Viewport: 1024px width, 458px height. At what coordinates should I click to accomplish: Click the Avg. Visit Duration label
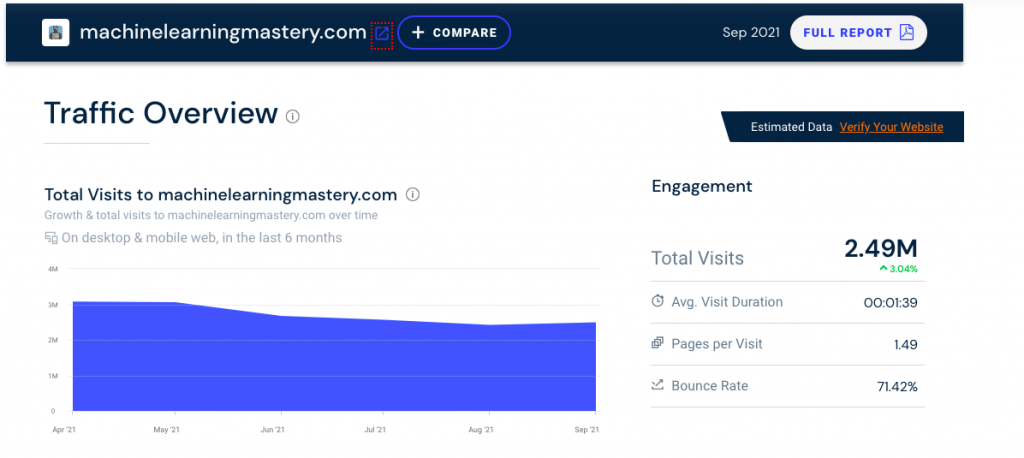(x=727, y=302)
